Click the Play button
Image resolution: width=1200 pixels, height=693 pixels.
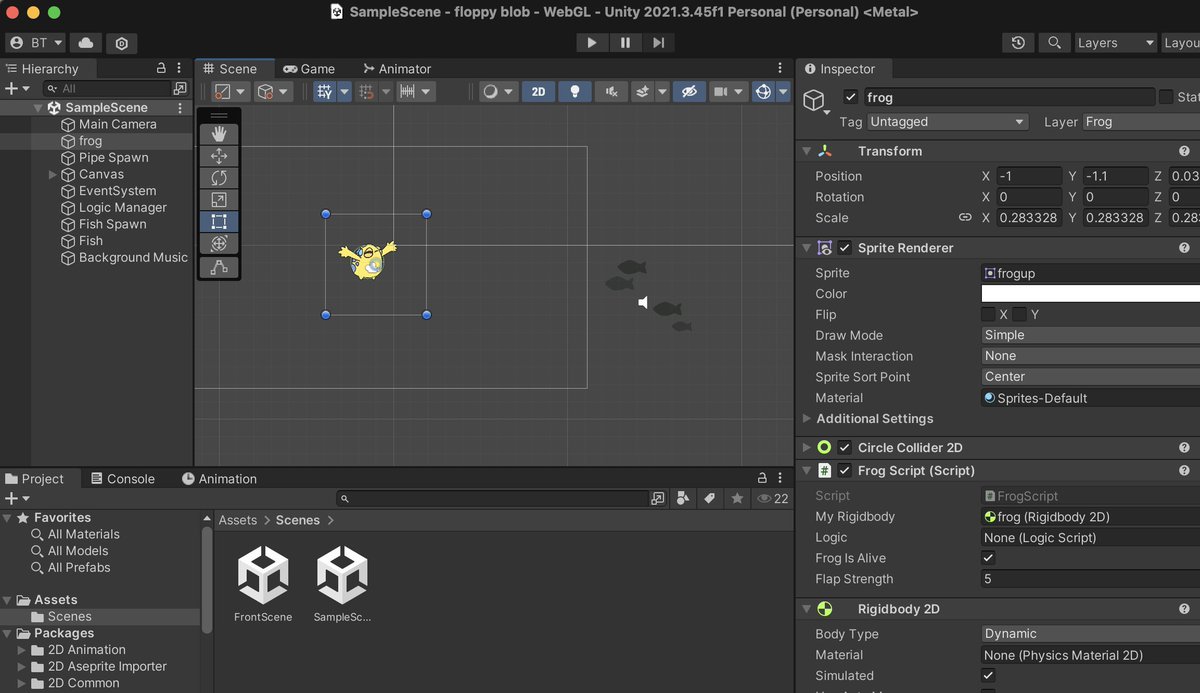point(592,42)
